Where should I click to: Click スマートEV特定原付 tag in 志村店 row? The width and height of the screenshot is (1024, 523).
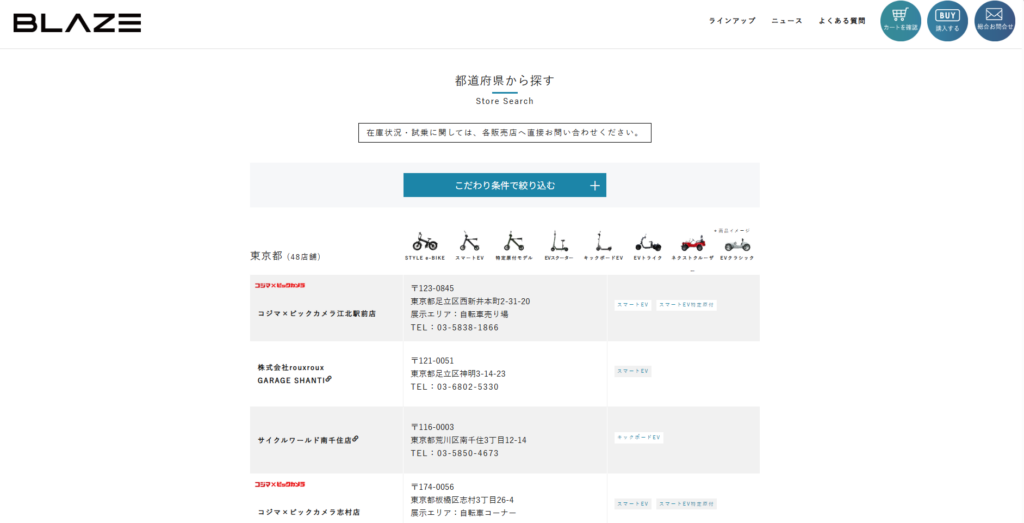click(x=686, y=504)
